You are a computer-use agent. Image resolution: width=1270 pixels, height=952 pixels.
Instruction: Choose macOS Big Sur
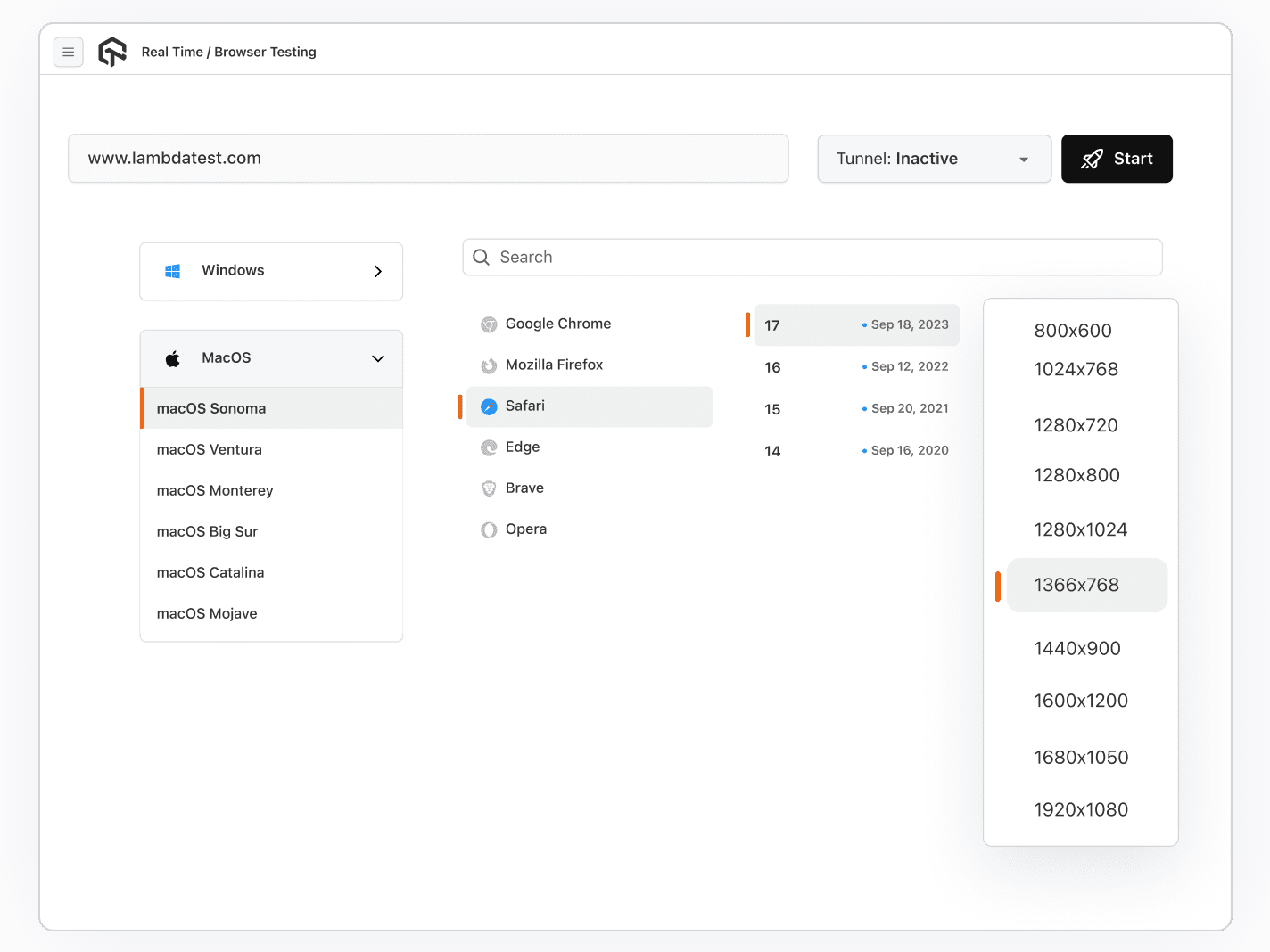(x=208, y=531)
